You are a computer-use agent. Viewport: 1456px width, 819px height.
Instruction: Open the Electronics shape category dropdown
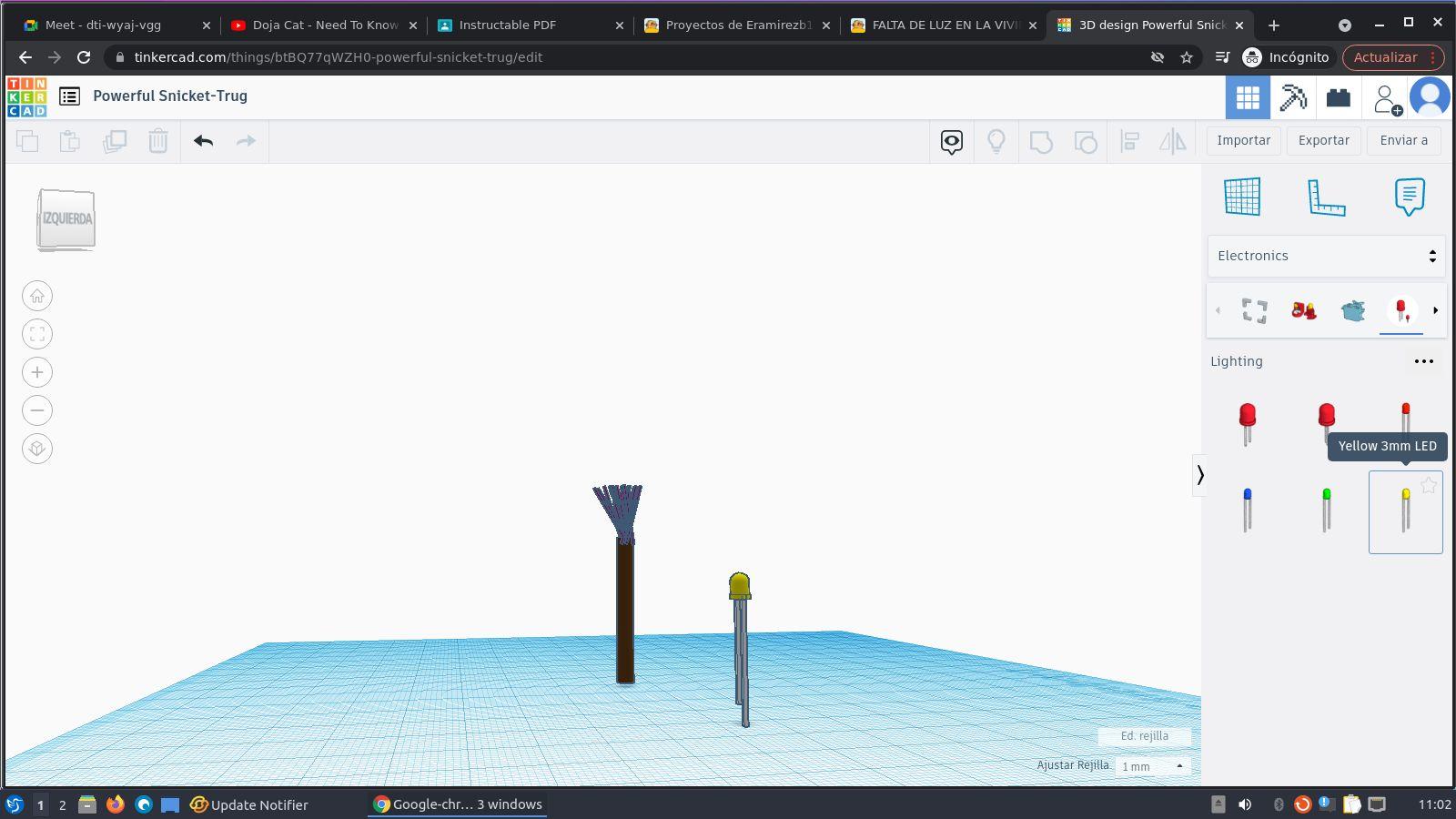pyautogui.click(x=1326, y=256)
